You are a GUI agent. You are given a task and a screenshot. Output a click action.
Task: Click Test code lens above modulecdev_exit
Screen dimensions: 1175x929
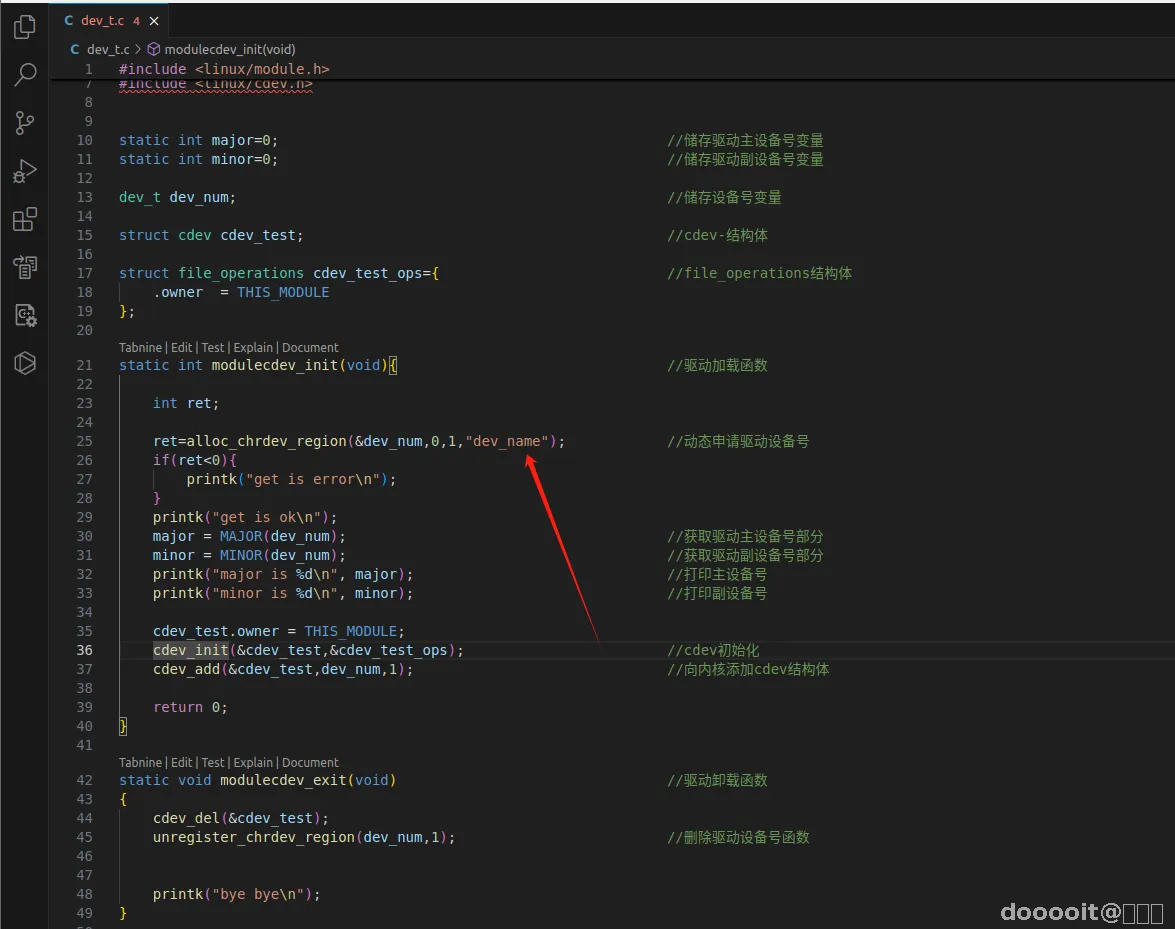213,762
